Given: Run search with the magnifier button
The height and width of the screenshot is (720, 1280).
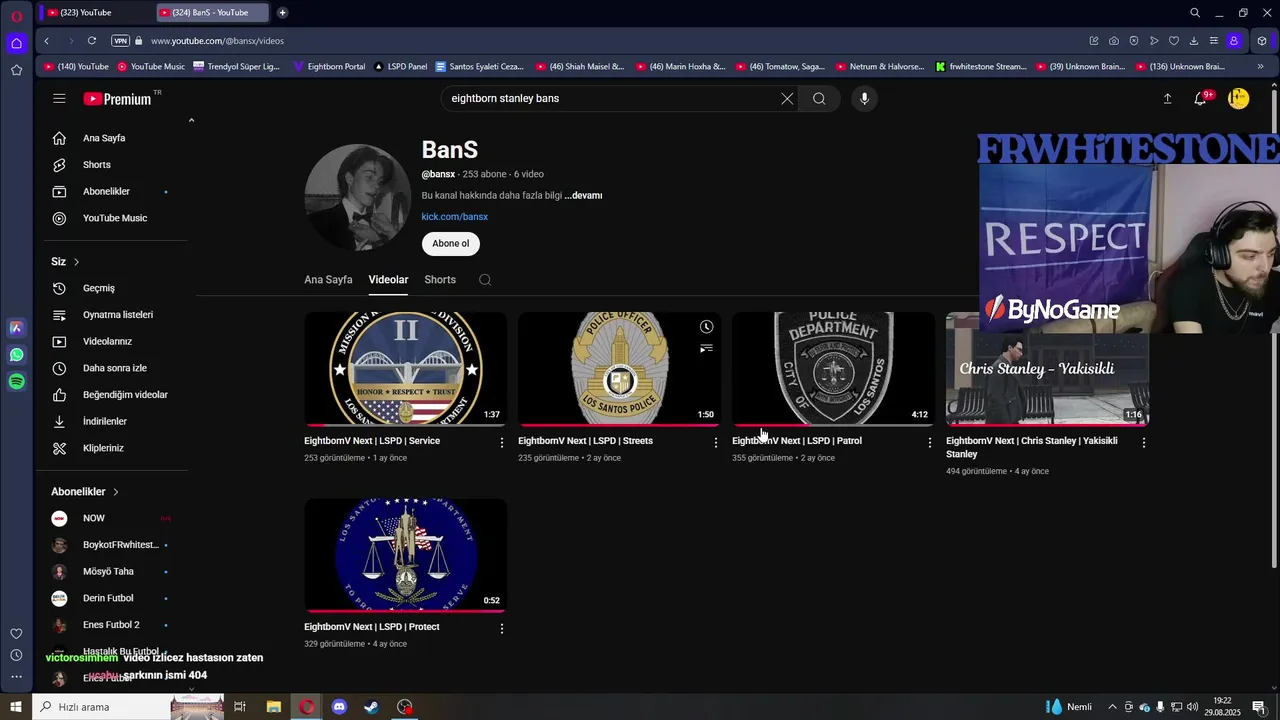Looking at the screenshot, I should pyautogui.click(x=819, y=98).
